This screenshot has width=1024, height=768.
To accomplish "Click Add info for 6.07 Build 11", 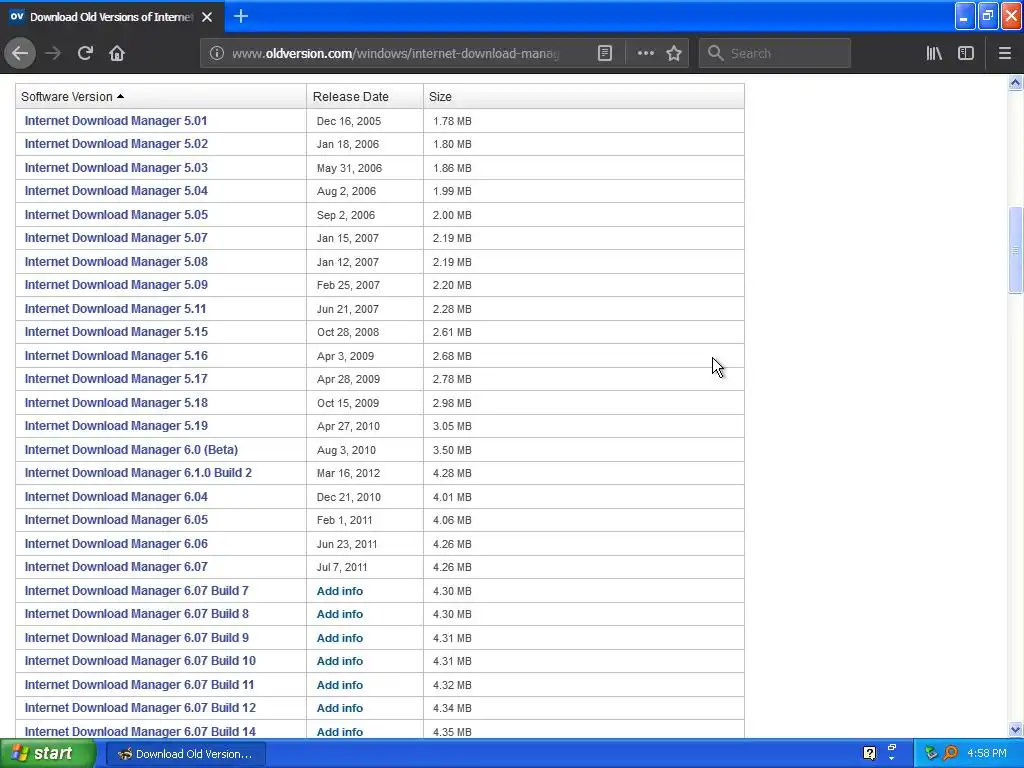I will tap(340, 685).
